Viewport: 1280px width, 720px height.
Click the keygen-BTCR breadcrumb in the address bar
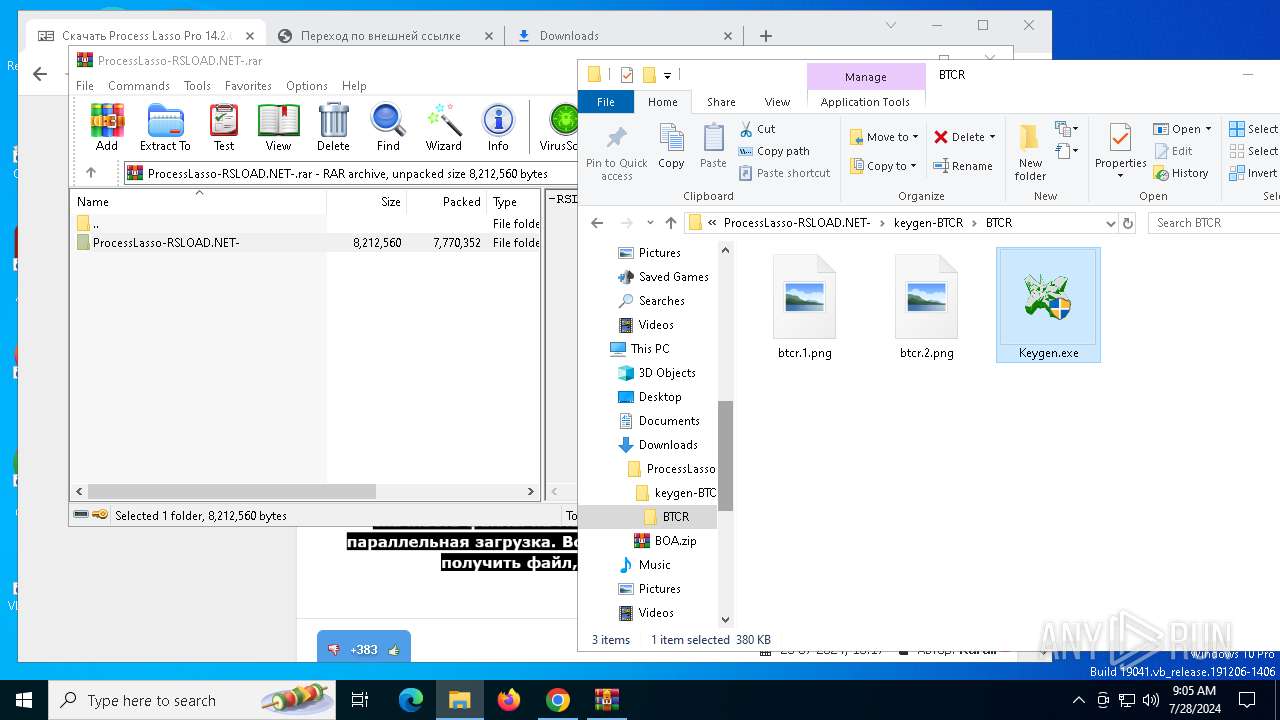tap(928, 223)
